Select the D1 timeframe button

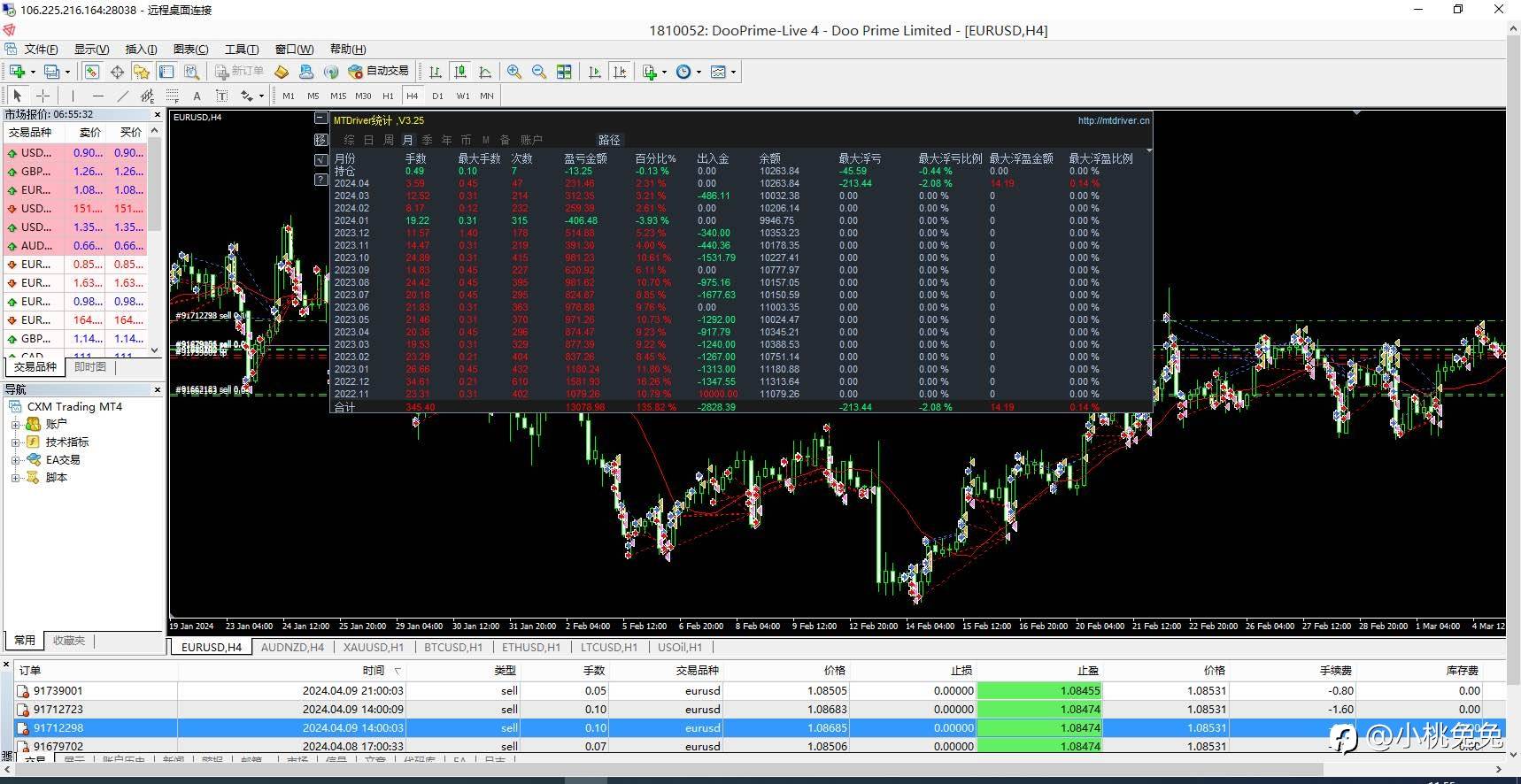click(437, 96)
